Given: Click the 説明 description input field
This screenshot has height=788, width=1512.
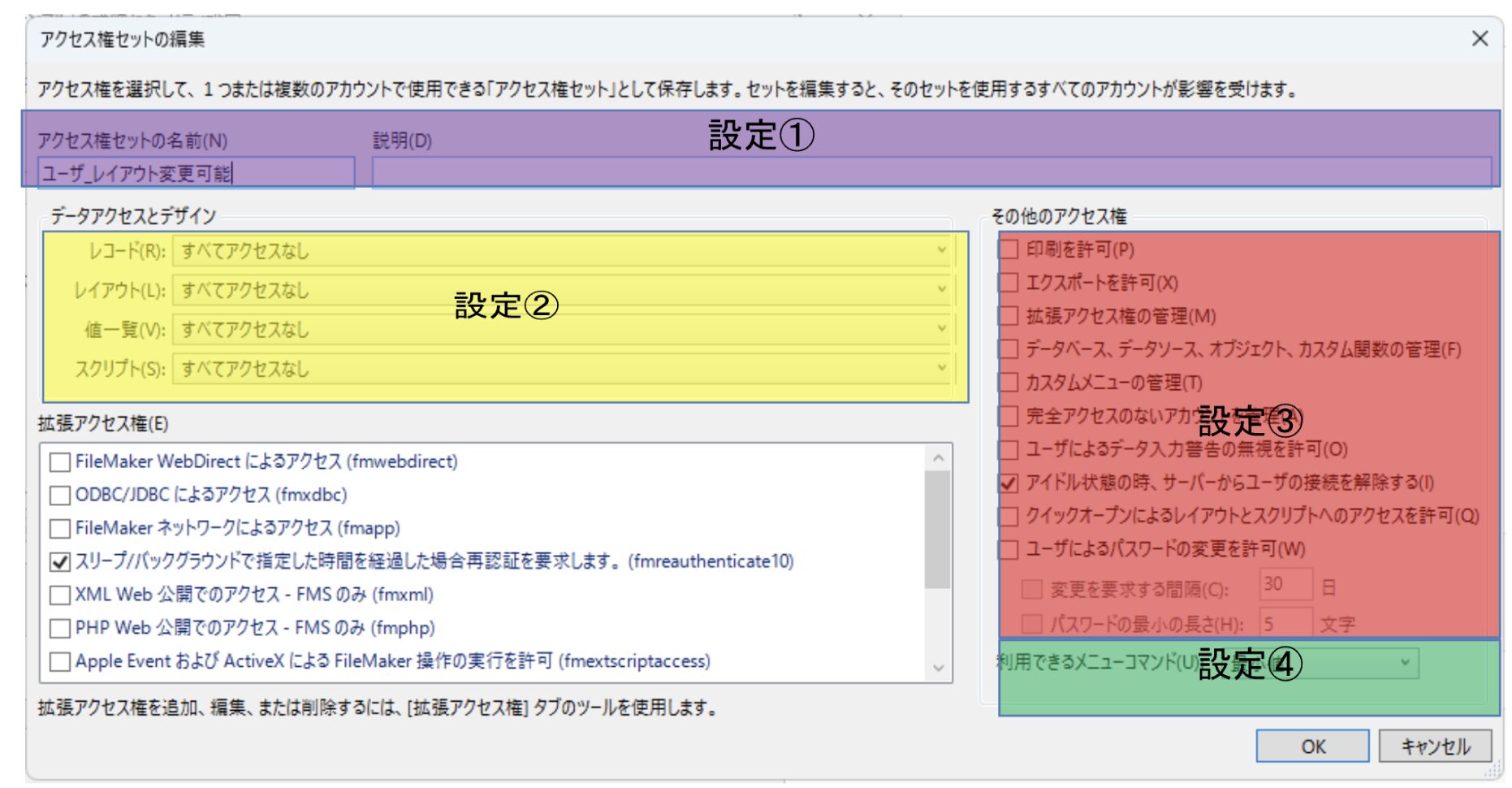Looking at the screenshot, I should tap(931, 173).
